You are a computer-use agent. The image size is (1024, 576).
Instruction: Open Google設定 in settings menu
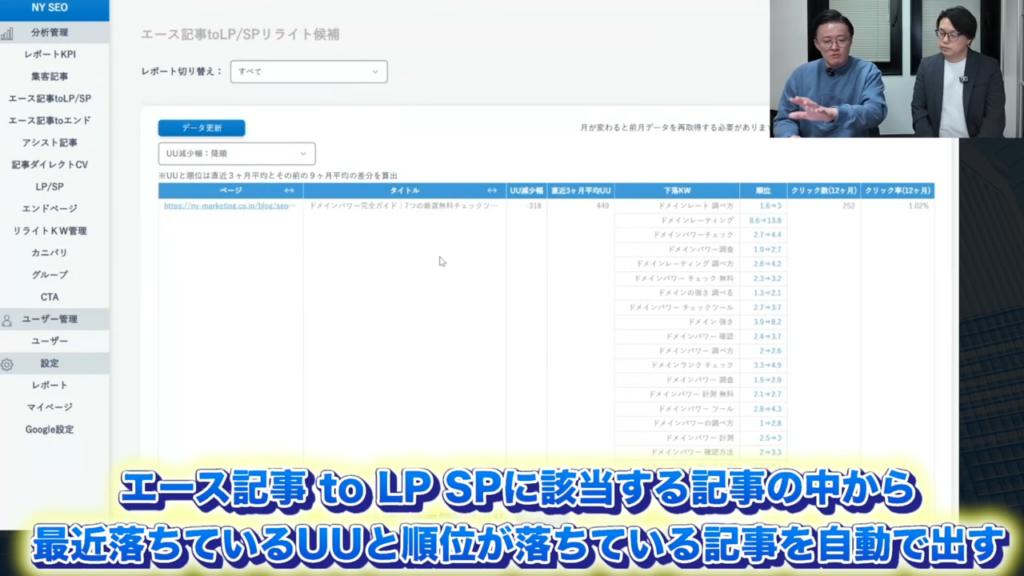(x=49, y=430)
